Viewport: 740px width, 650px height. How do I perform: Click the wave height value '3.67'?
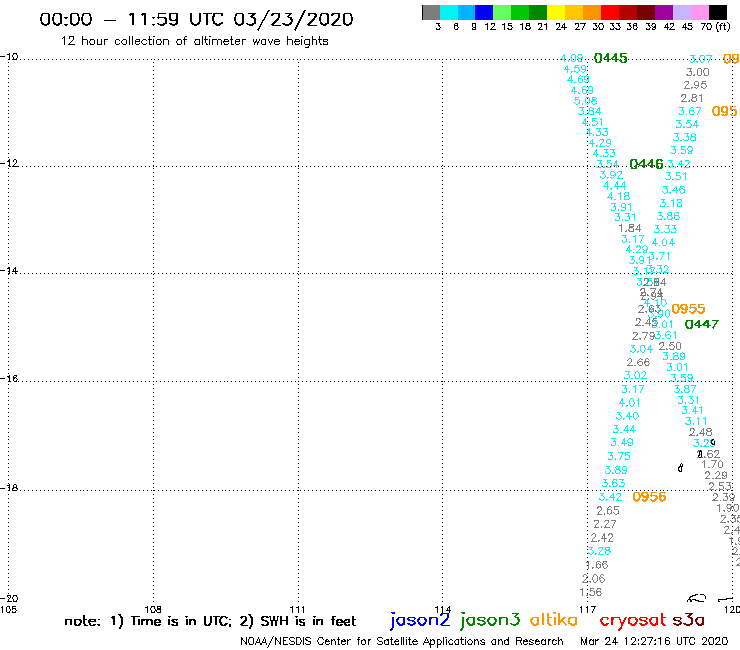click(690, 111)
